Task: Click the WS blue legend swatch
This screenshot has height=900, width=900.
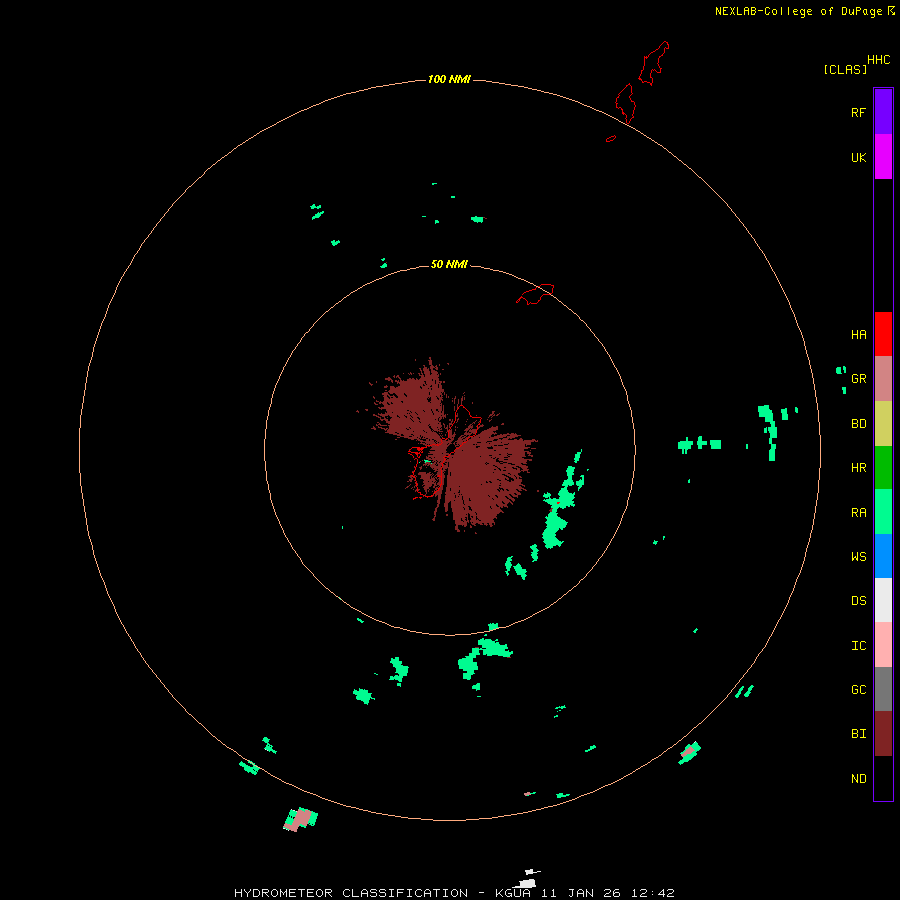Action: [883, 556]
